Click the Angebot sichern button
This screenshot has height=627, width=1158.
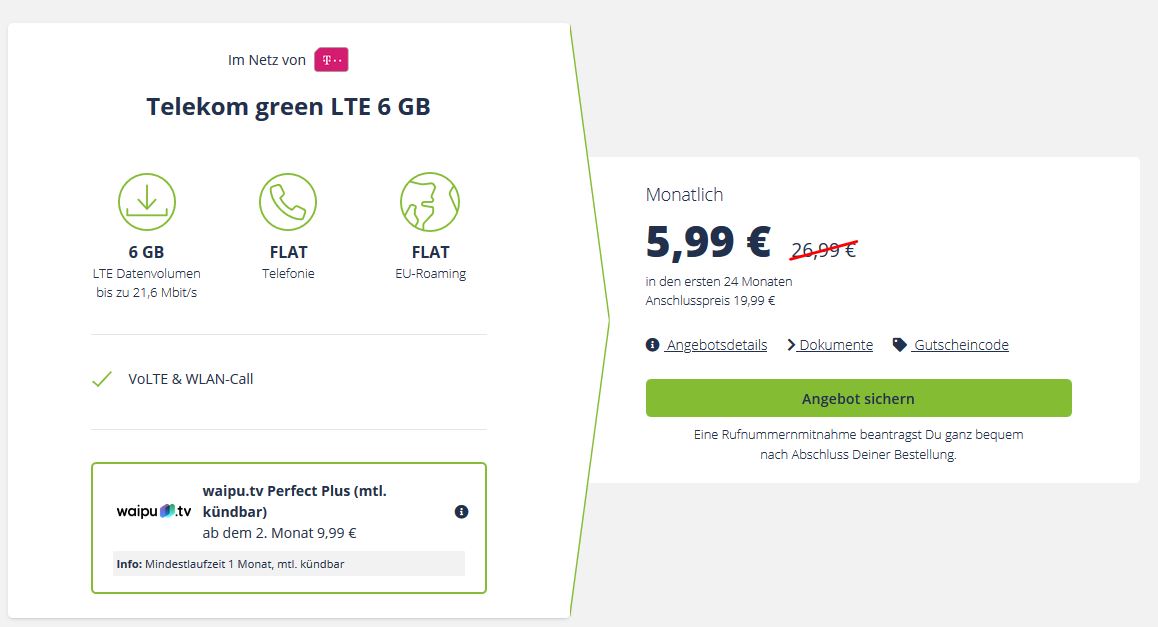[x=858, y=398]
